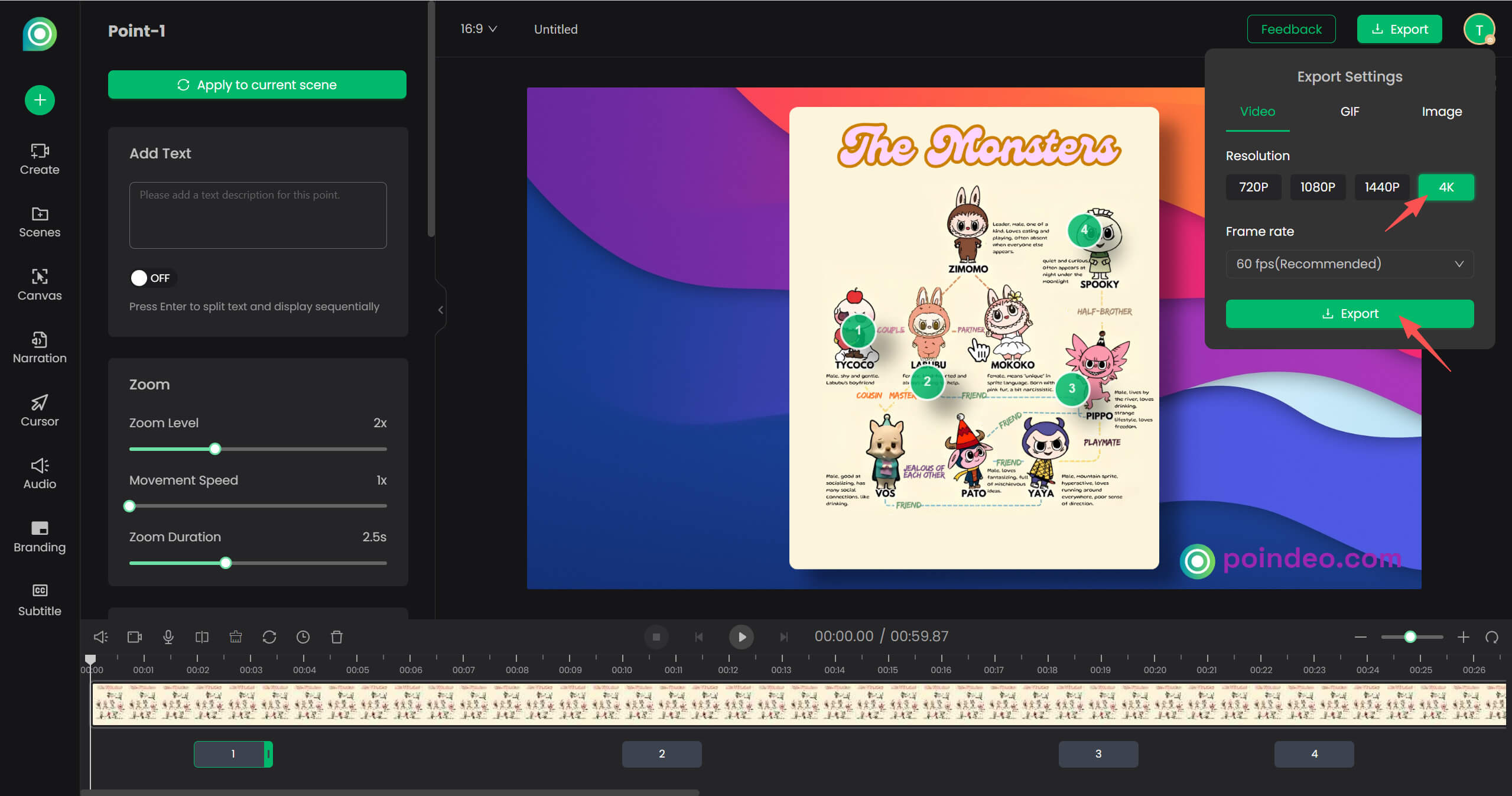Switch to the GIF export tab
The image size is (1512, 796).
[1350, 111]
